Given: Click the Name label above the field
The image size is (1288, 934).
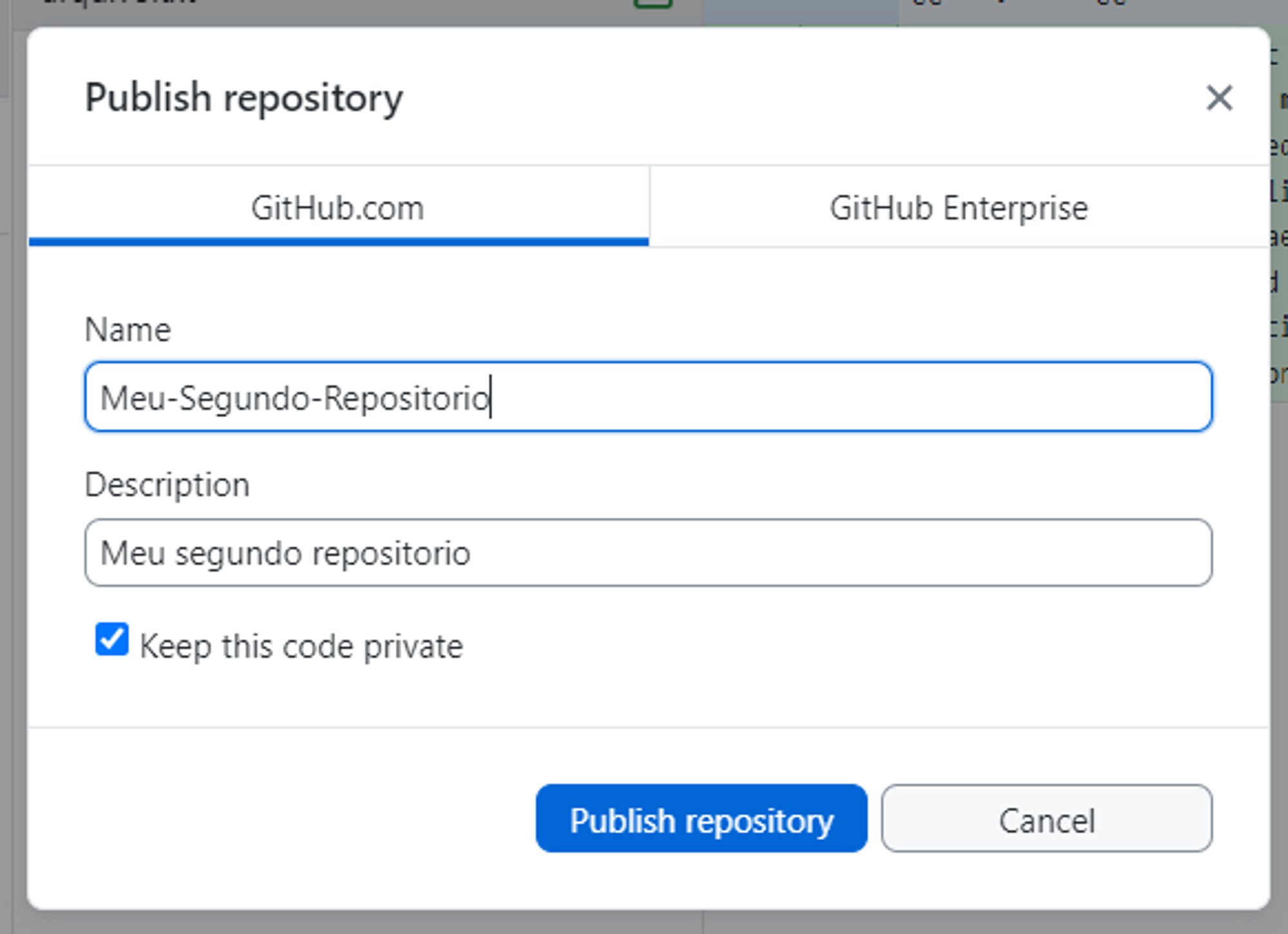Looking at the screenshot, I should pos(128,329).
